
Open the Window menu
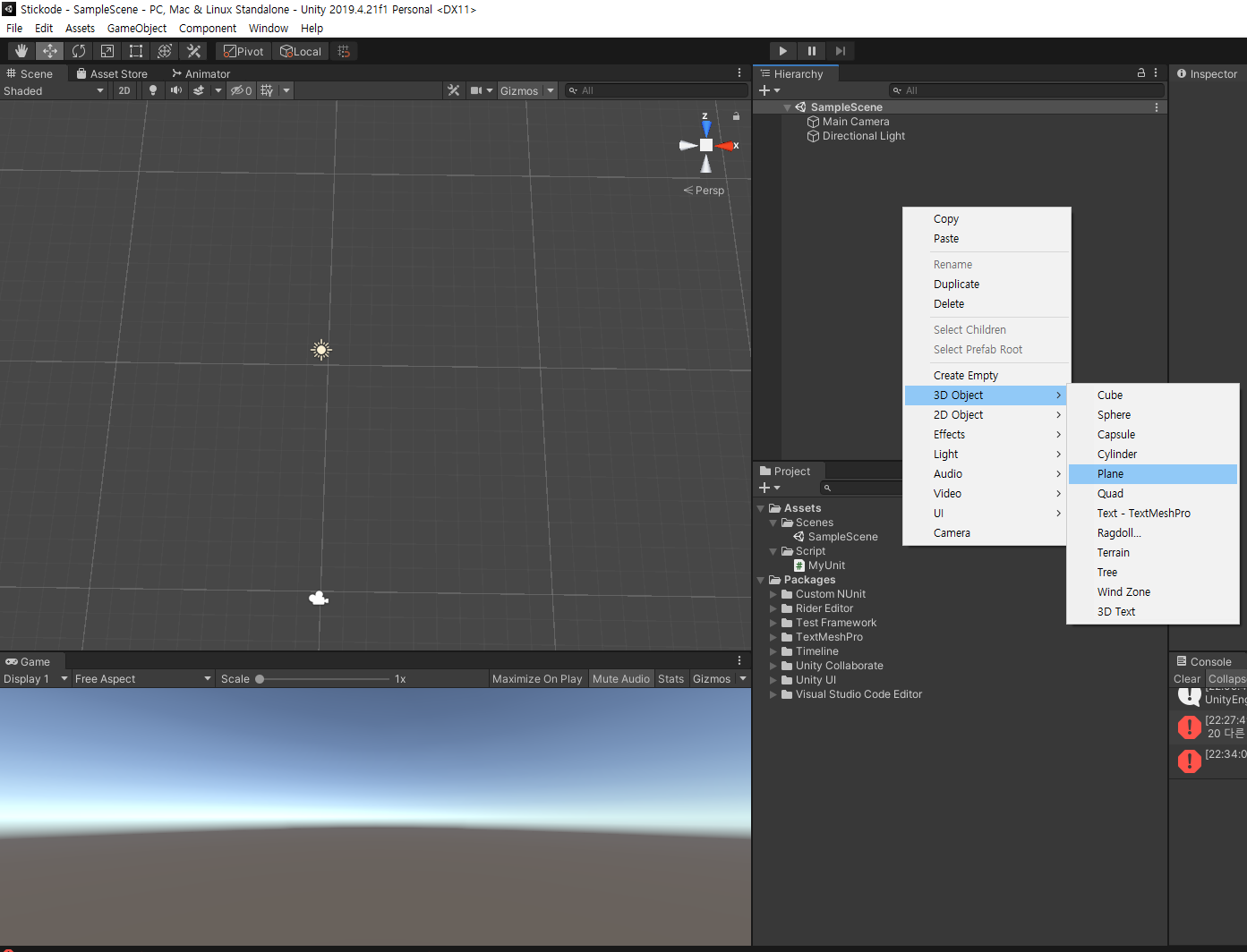[x=269, y=28]
